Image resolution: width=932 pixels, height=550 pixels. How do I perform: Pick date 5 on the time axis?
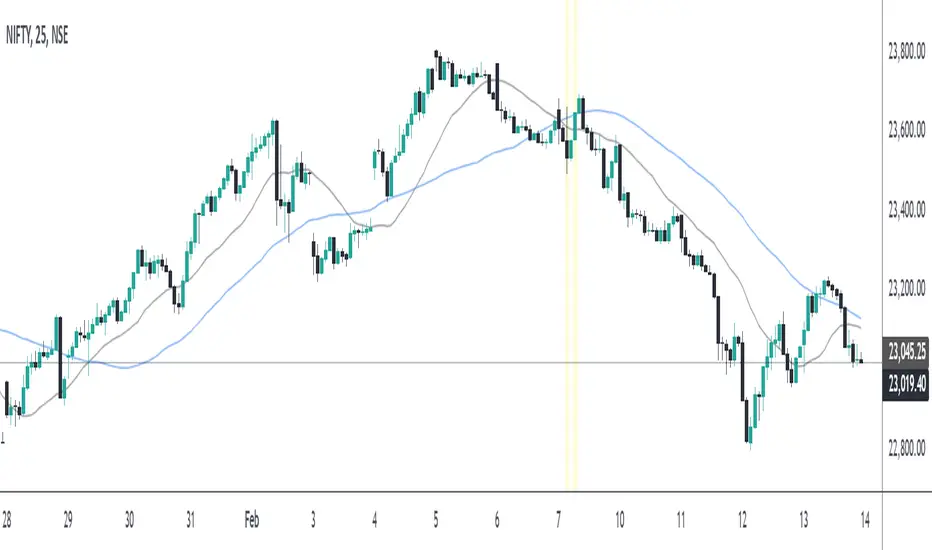436,521
